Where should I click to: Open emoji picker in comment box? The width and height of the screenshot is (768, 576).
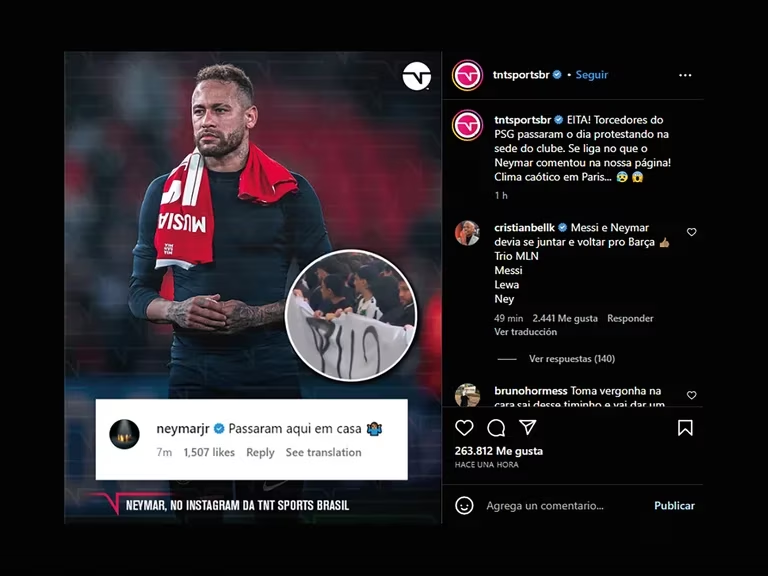pyautogui.click(x=464, y=505)
